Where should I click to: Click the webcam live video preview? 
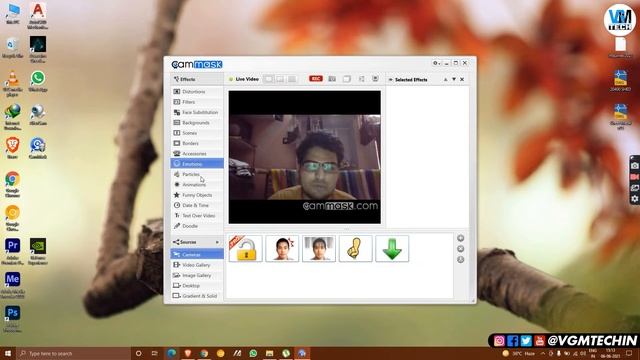(304, 157)
